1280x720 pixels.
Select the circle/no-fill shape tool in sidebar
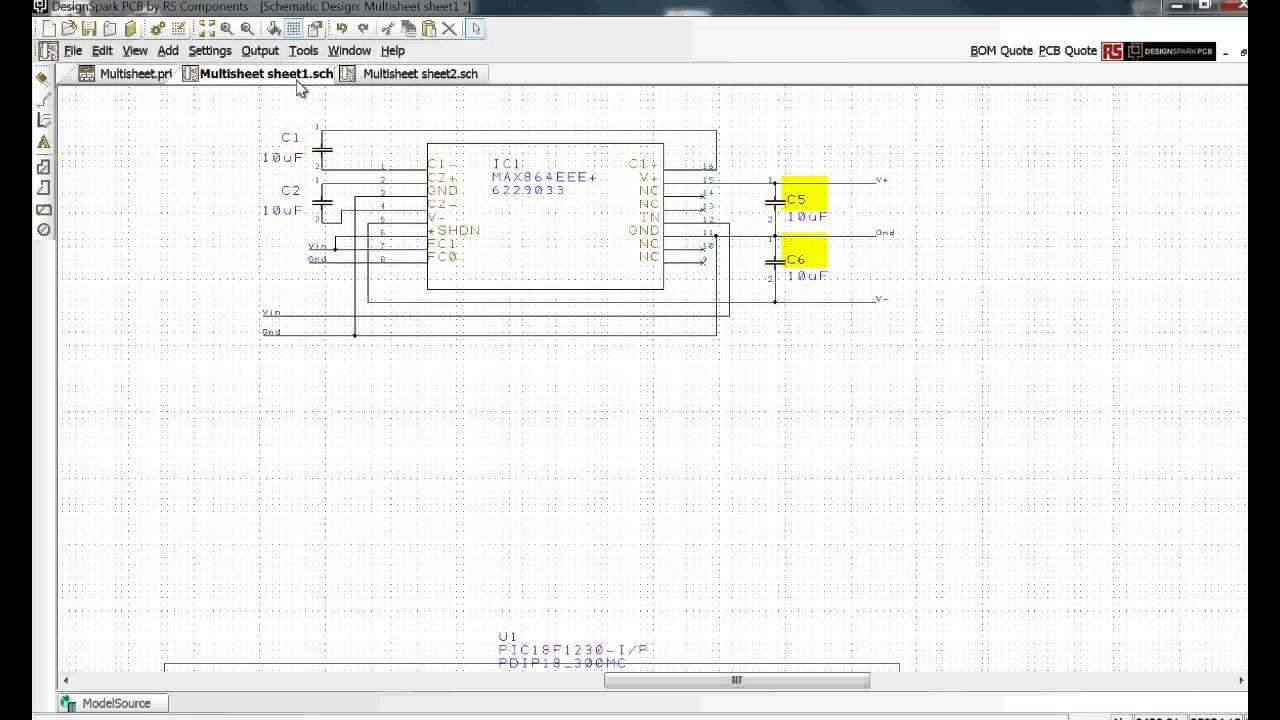42,228
